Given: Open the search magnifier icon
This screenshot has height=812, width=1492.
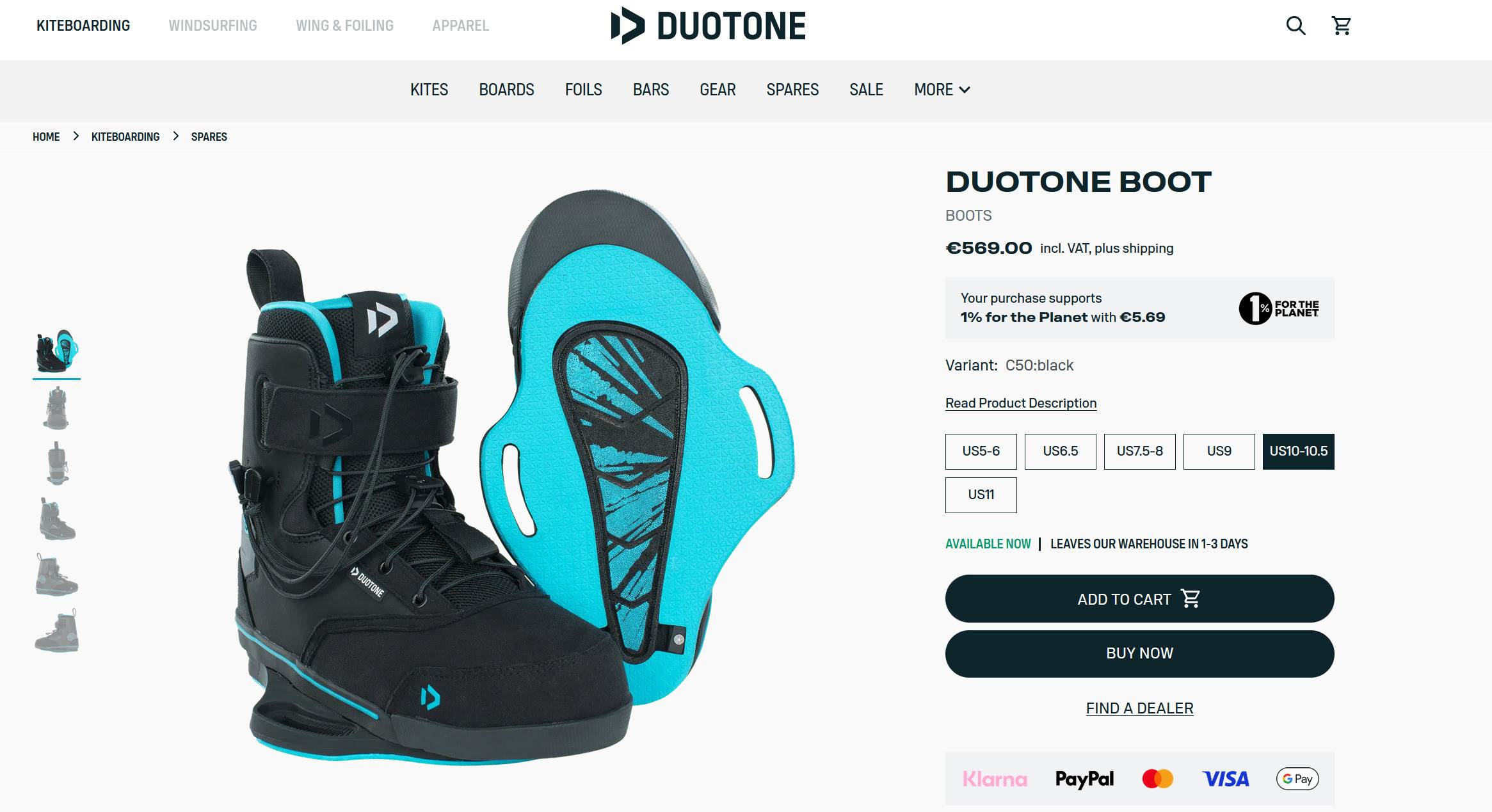Looking at the screenshot, I should click(1295, 26).
